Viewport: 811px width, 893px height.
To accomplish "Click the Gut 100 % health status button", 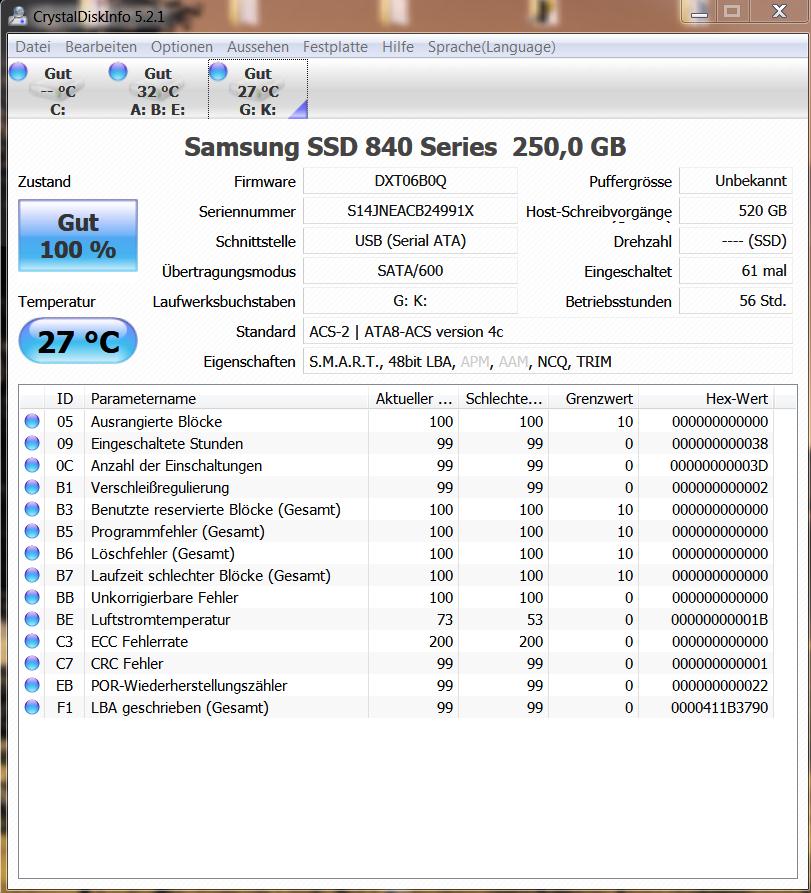I will (78, 235).
